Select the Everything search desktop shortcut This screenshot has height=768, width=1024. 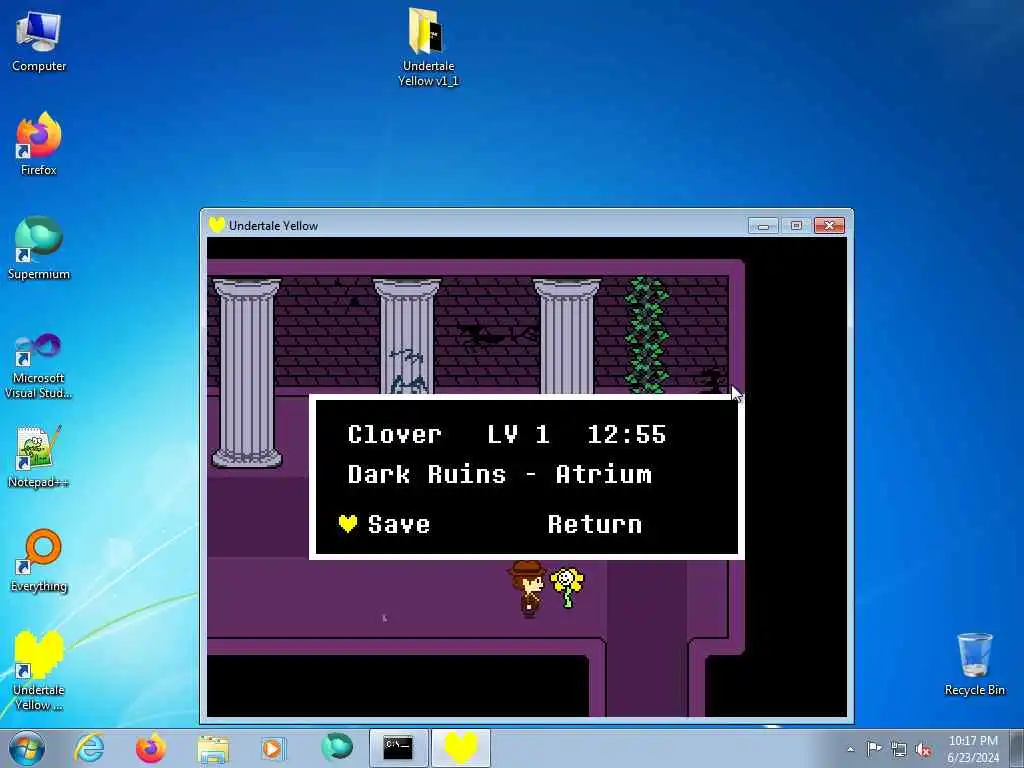pyautogui.click(x=39, y=560)
